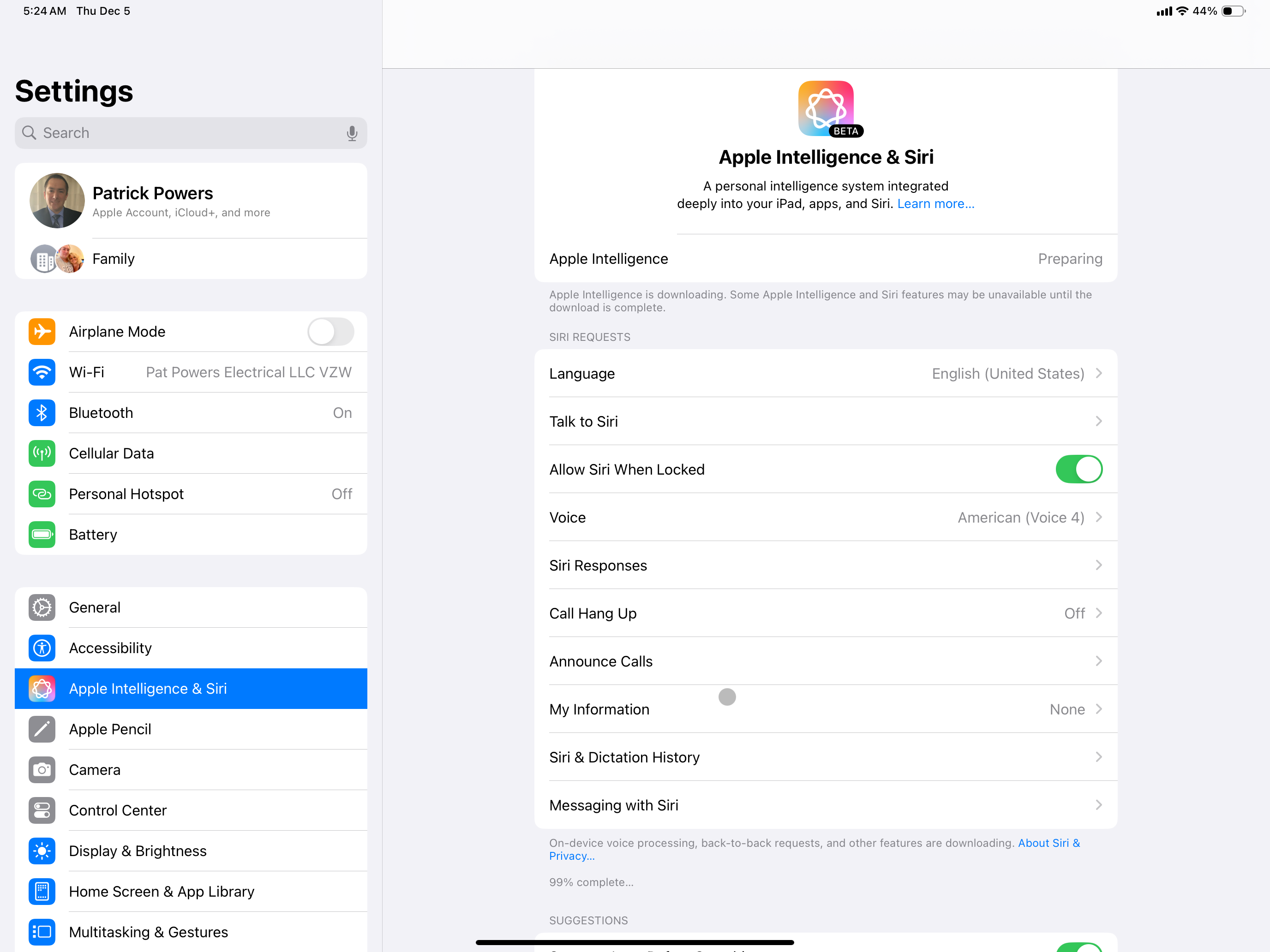This screenshot has width=1270, height=952.
Task: Select the Cellular Data antenna icon
Action: click(x=42, y=453)
